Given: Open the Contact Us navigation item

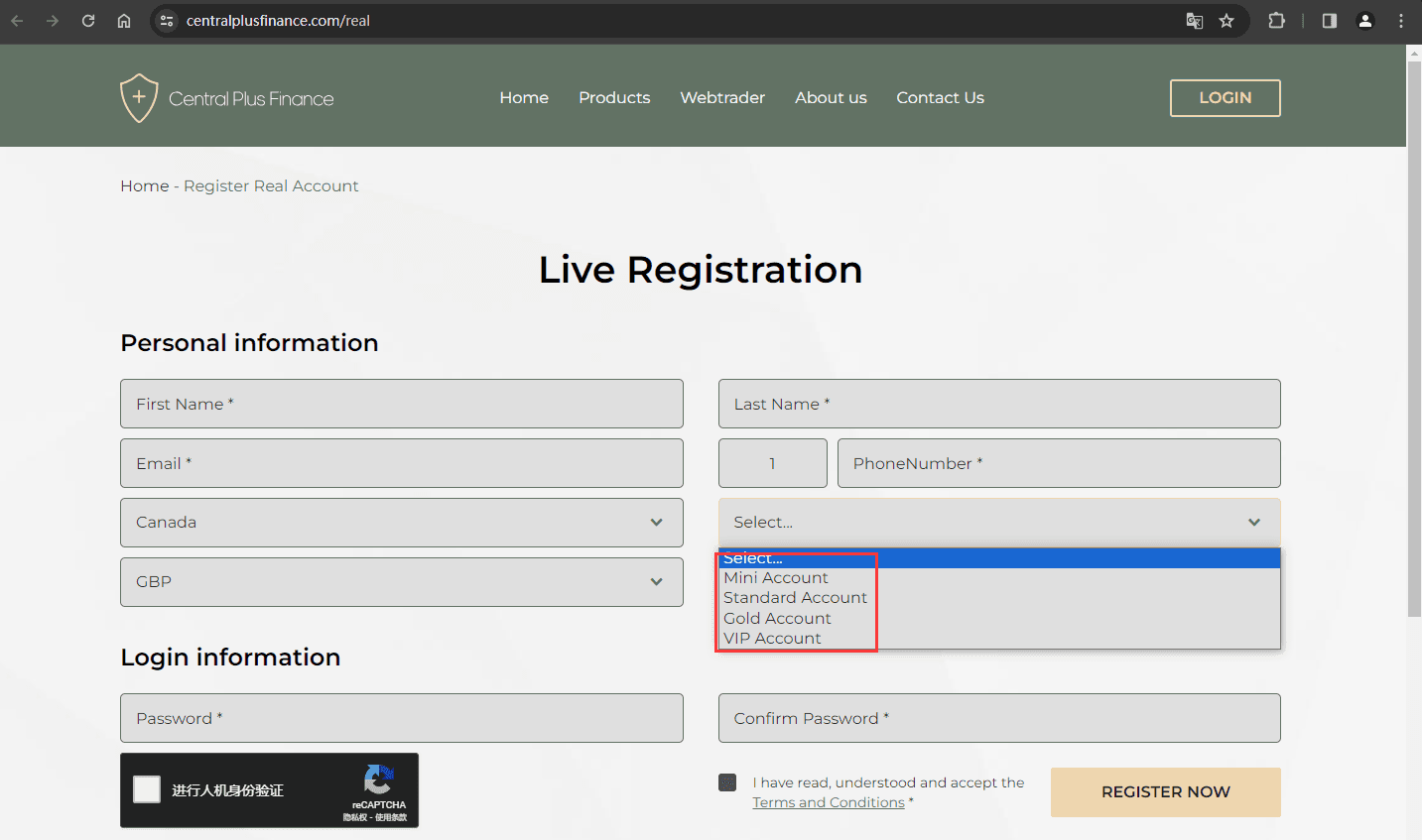Looking at the screenshot, I should pyautogui.click(x=940, y=98).
